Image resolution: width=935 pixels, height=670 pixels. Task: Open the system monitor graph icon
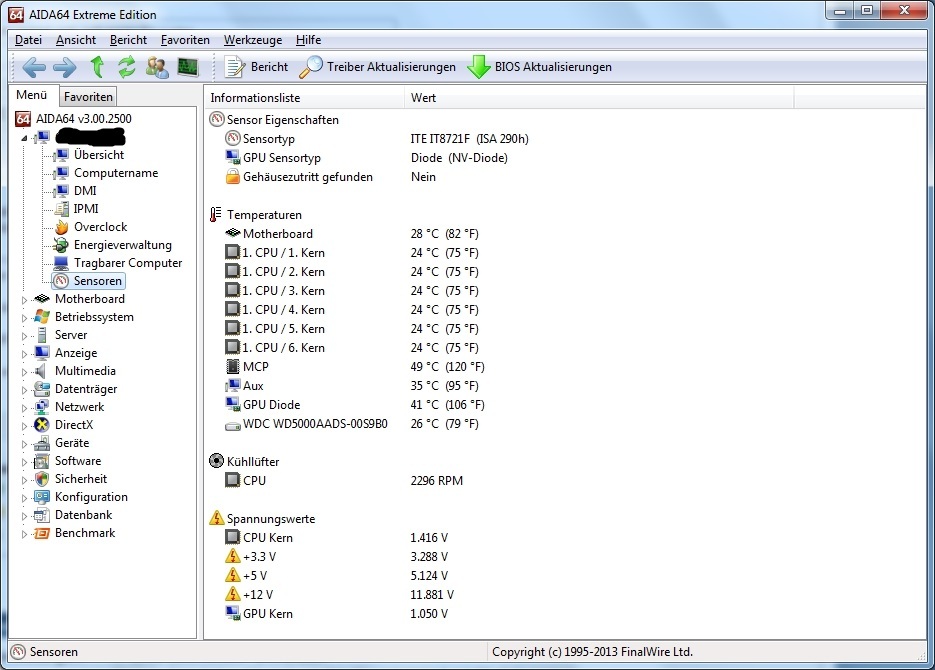(x=188, y=67)
